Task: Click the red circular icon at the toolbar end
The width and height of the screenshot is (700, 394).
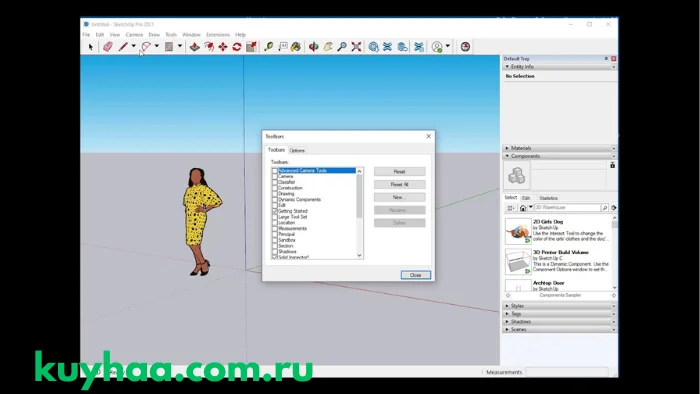Action: tap(465, 47)
